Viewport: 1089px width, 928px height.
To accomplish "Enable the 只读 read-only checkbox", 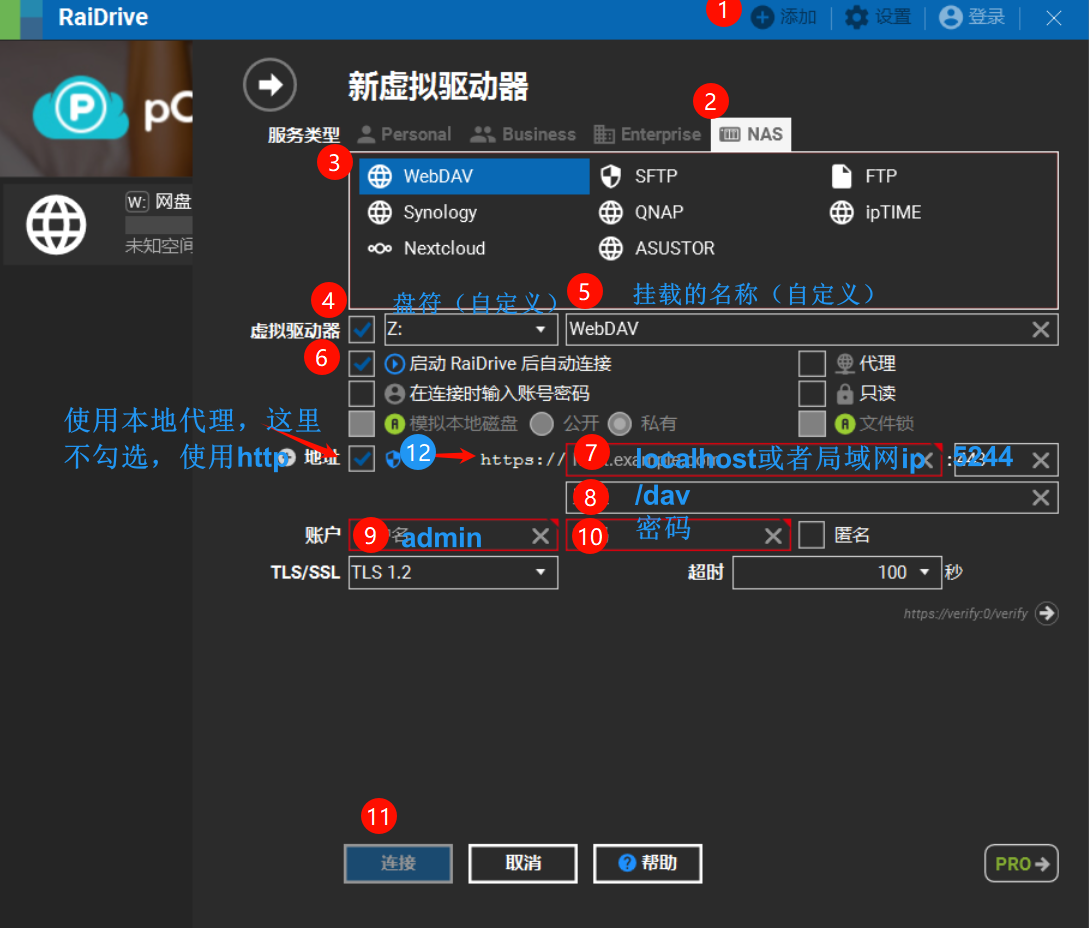I will pos(812,394).
